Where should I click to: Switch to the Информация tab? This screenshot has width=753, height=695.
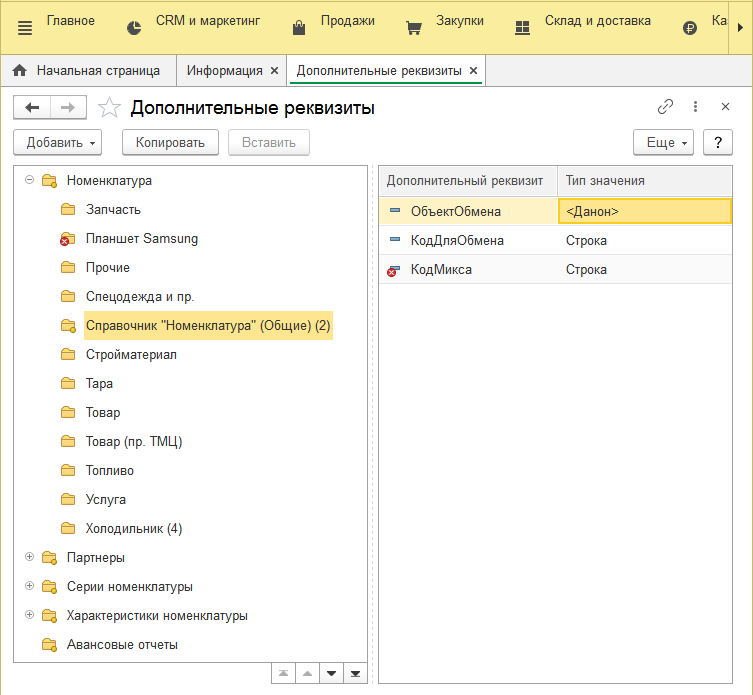coord(225,71)
